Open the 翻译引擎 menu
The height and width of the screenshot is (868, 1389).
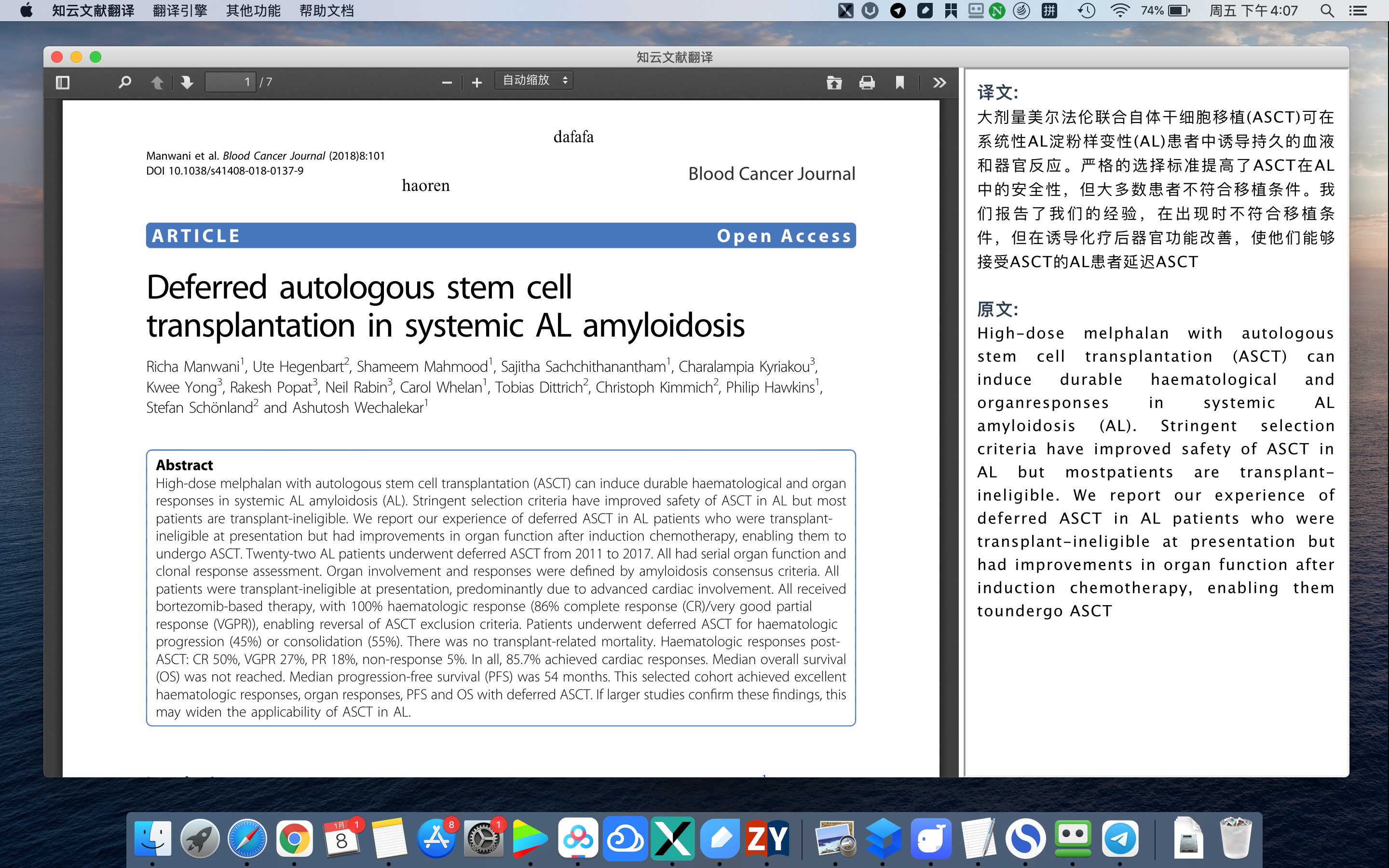tap(179, 10)
